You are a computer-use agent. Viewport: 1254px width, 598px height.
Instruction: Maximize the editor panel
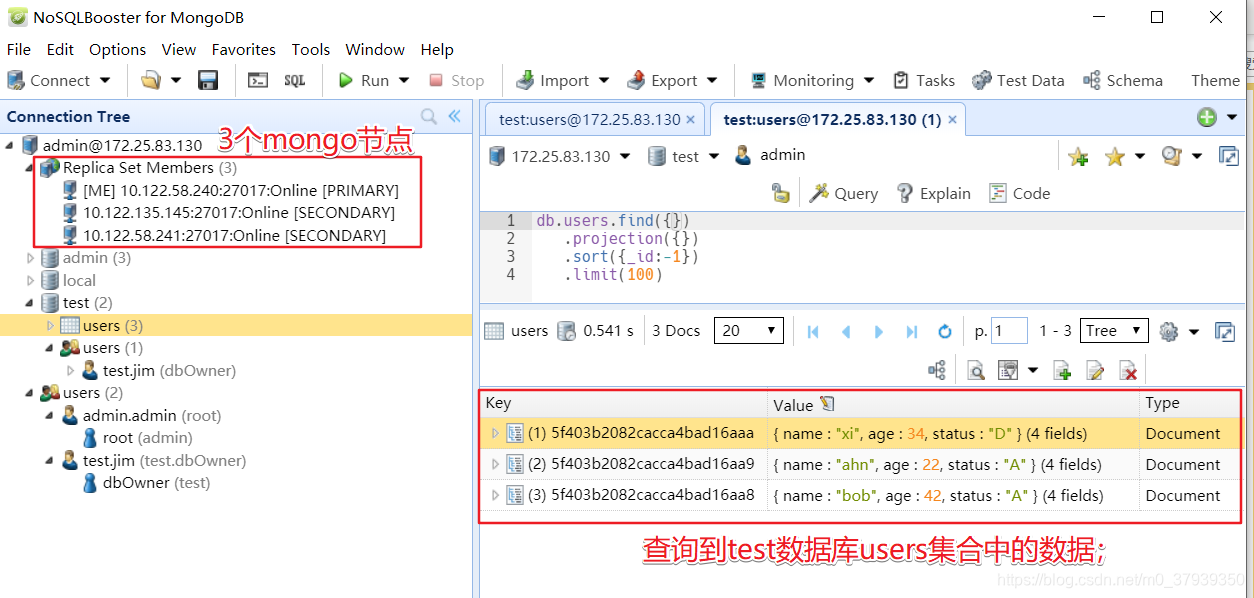pos(1228,156)
